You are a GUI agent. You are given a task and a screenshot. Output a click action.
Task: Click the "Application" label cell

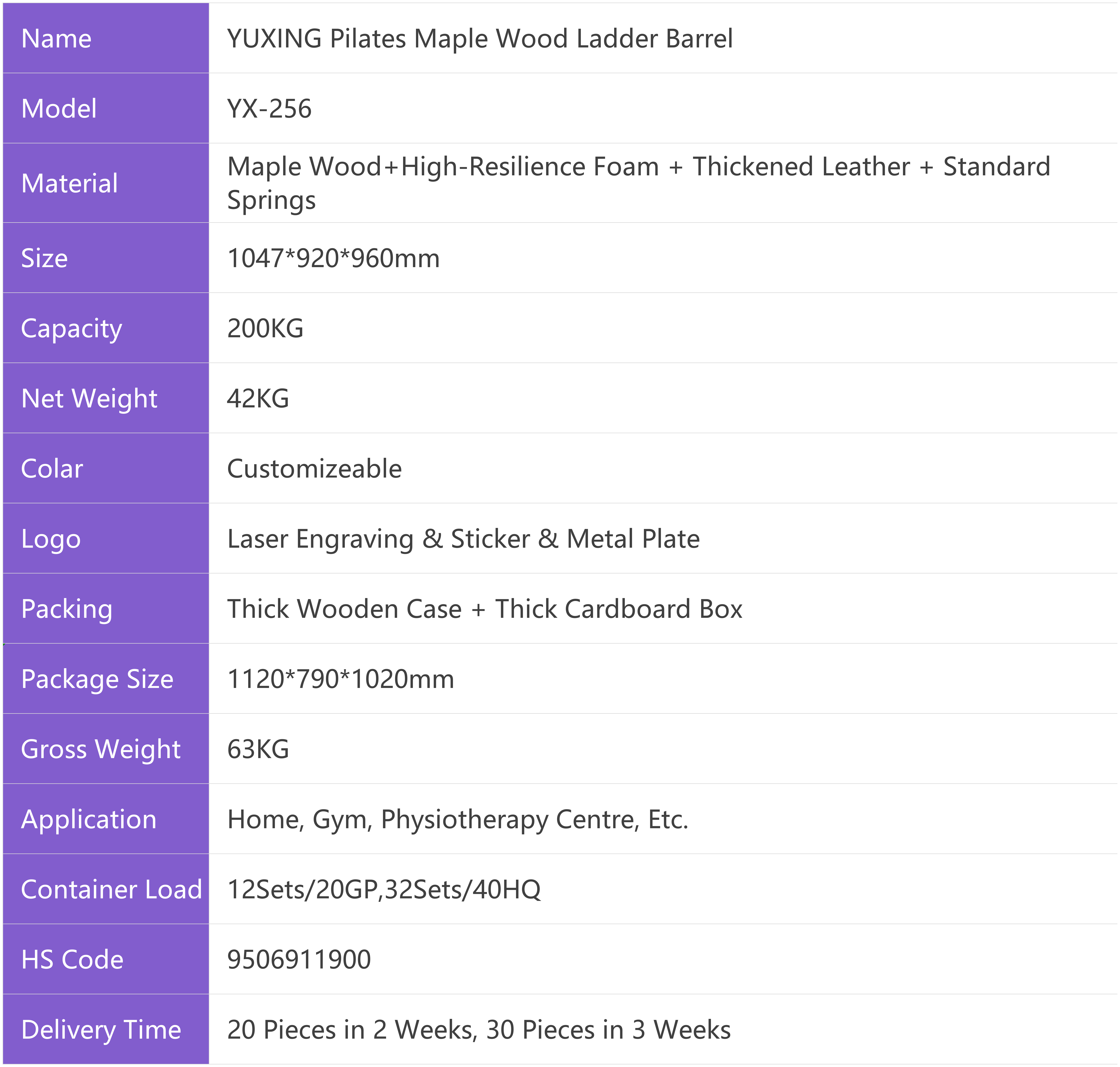tap(106, 818)
